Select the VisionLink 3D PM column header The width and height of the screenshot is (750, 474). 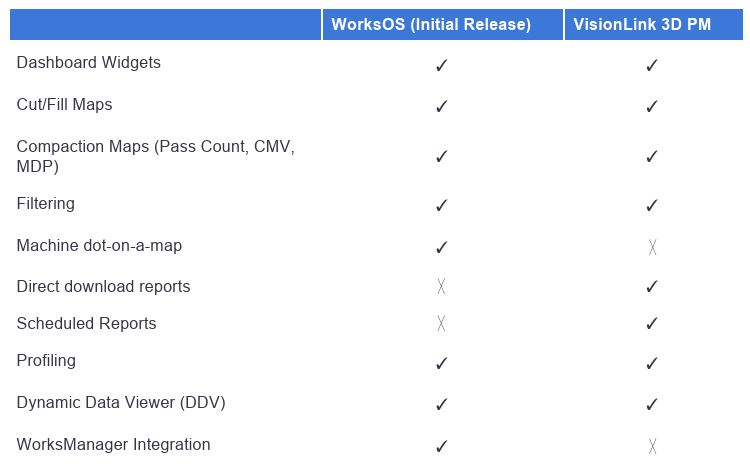coord(654,24)
